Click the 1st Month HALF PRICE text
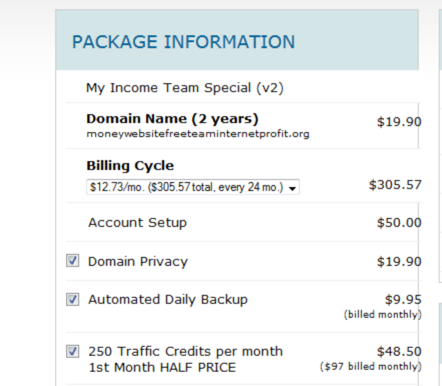 162,367
